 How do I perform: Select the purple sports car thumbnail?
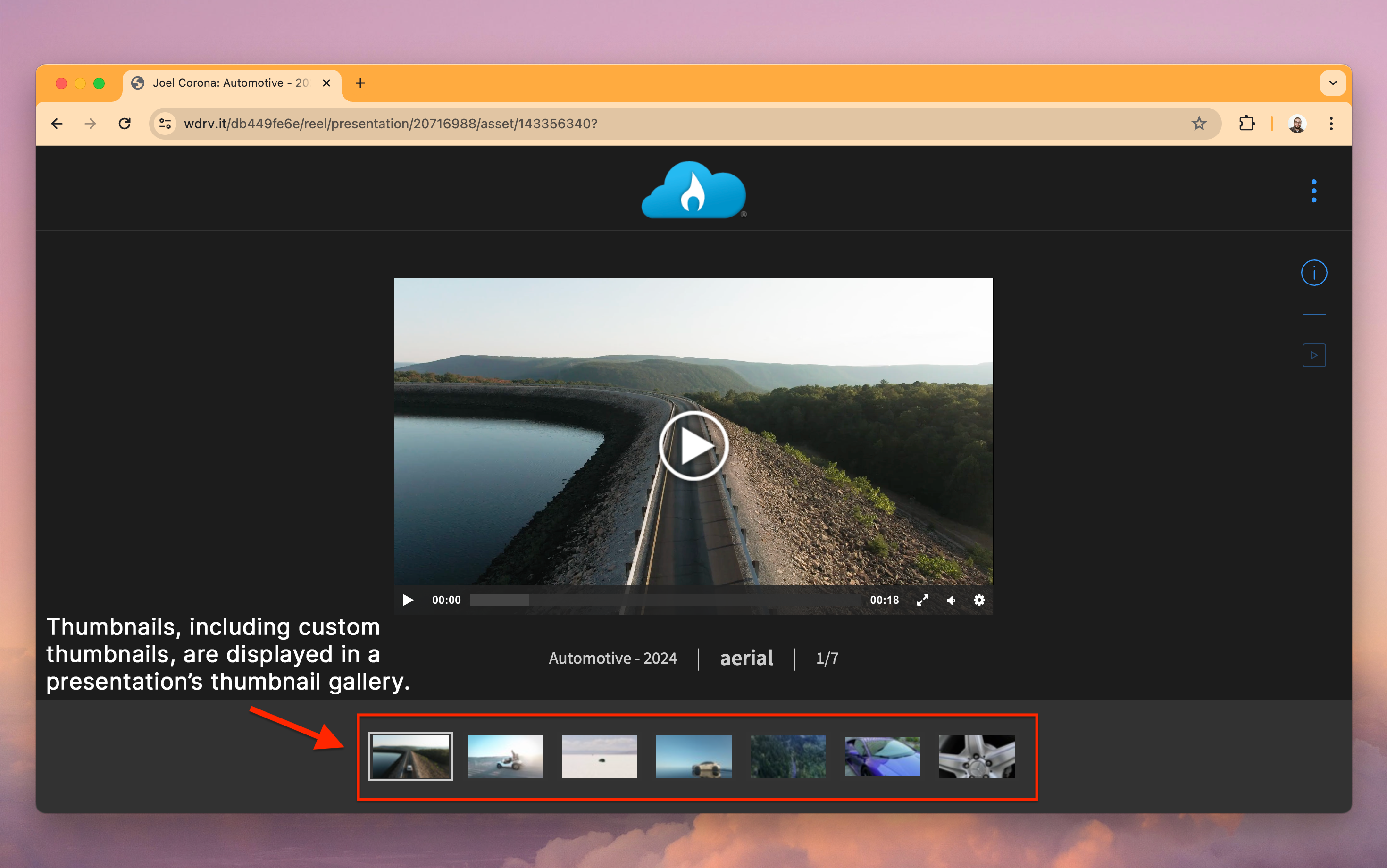(882, 757)
